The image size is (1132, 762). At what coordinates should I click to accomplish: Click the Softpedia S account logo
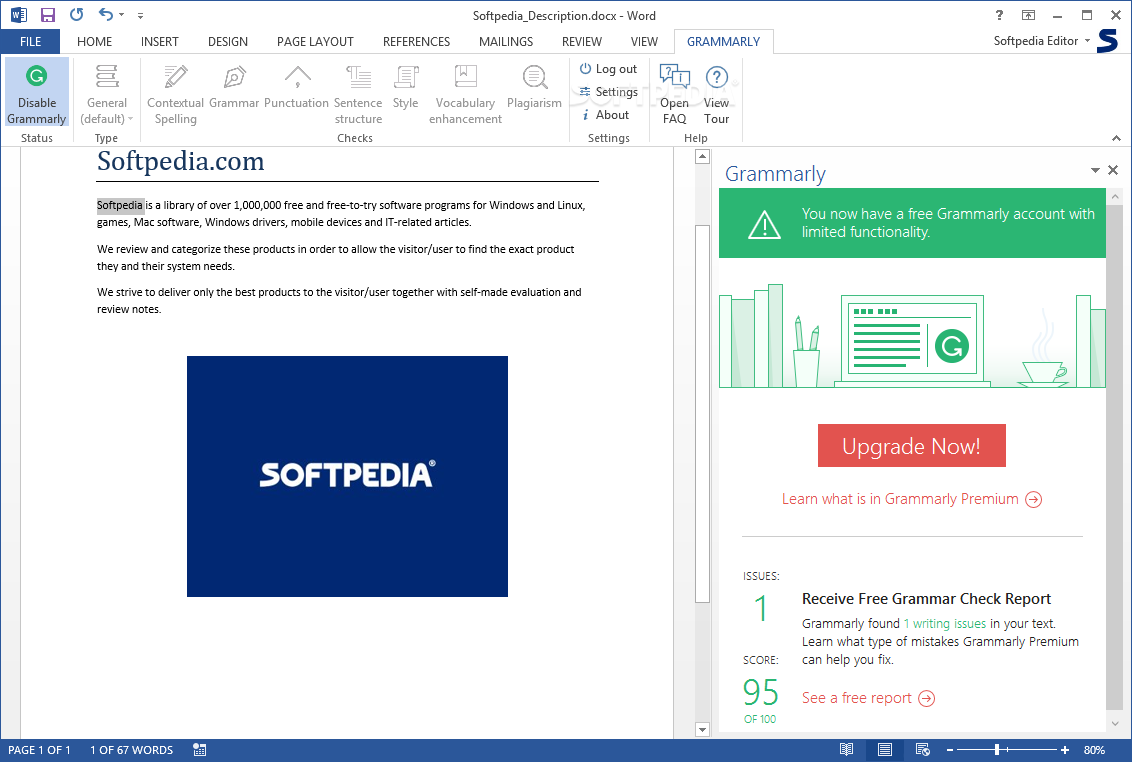[x=1107, y=41]
